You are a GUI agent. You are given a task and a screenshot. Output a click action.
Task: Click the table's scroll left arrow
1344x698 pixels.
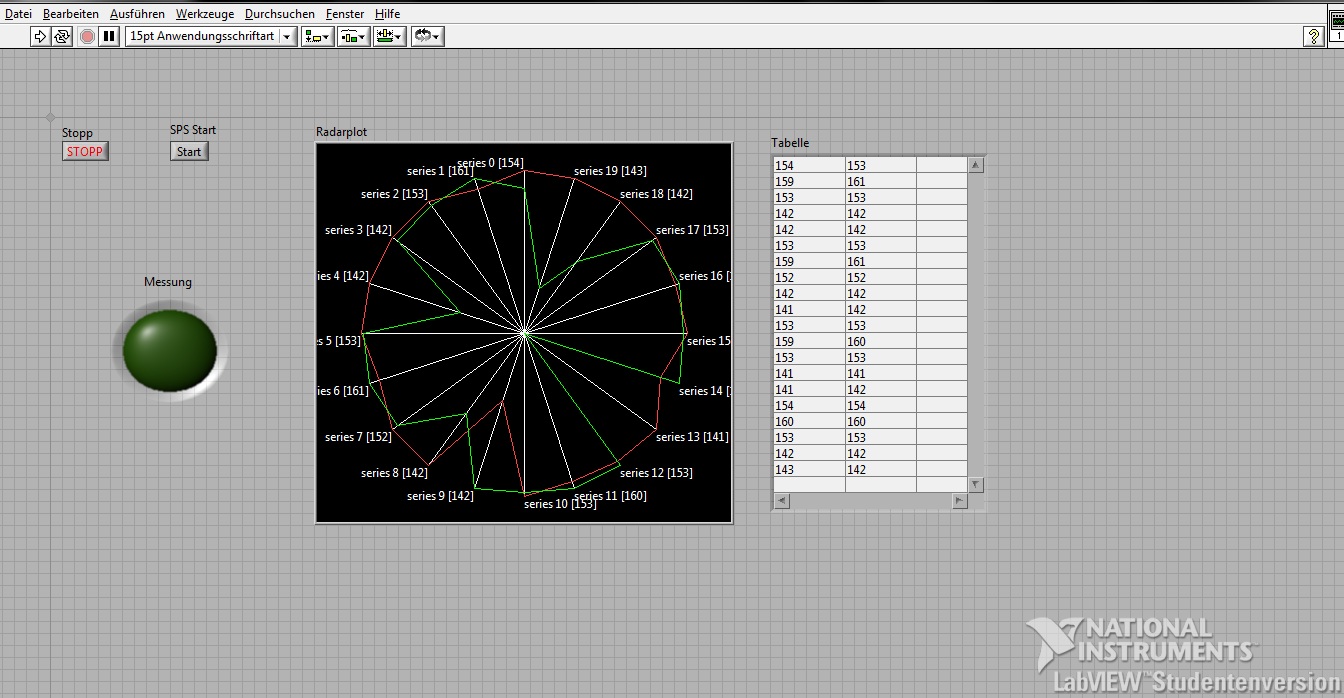[782, 501]
